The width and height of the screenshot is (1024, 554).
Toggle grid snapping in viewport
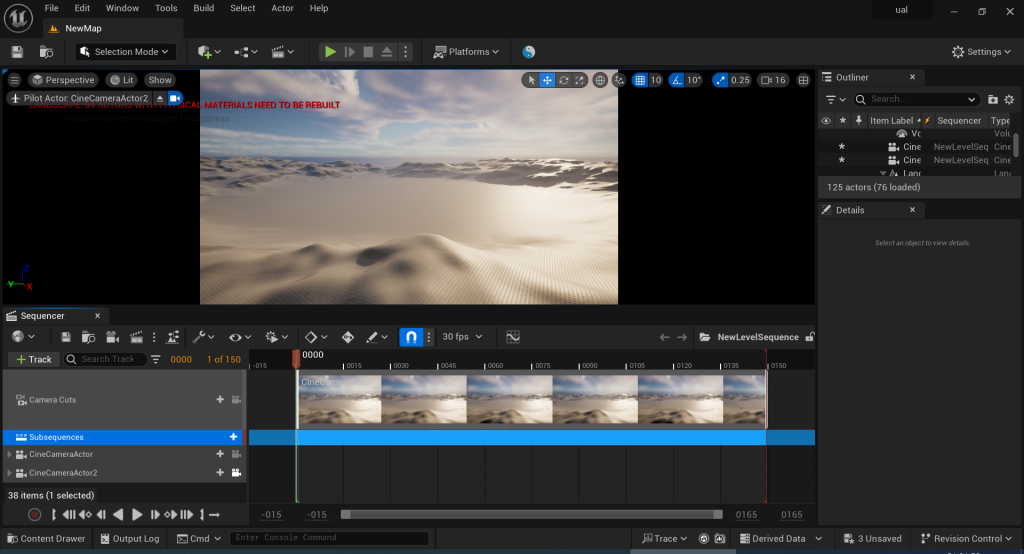tap(639, 80)
